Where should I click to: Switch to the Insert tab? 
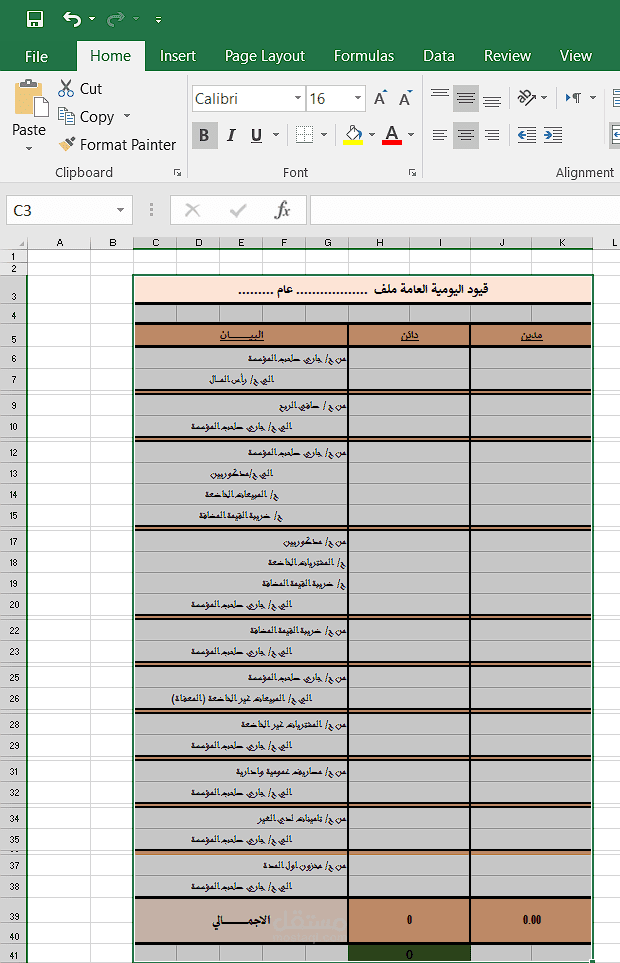pos(178,56)
